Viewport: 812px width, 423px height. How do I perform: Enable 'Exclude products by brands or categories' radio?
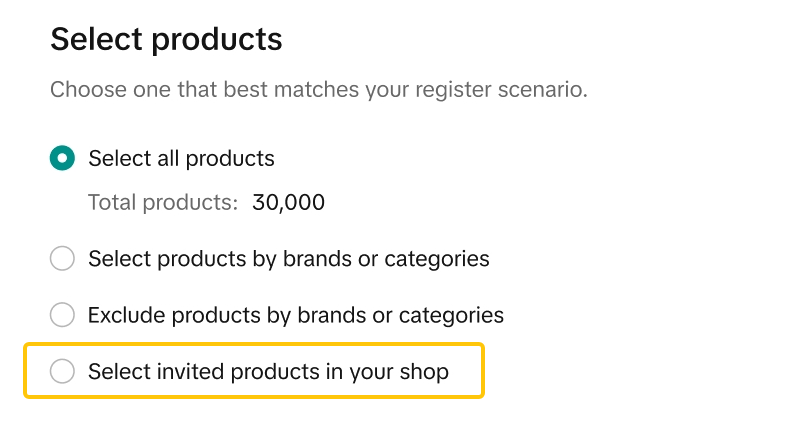point(62,315)
